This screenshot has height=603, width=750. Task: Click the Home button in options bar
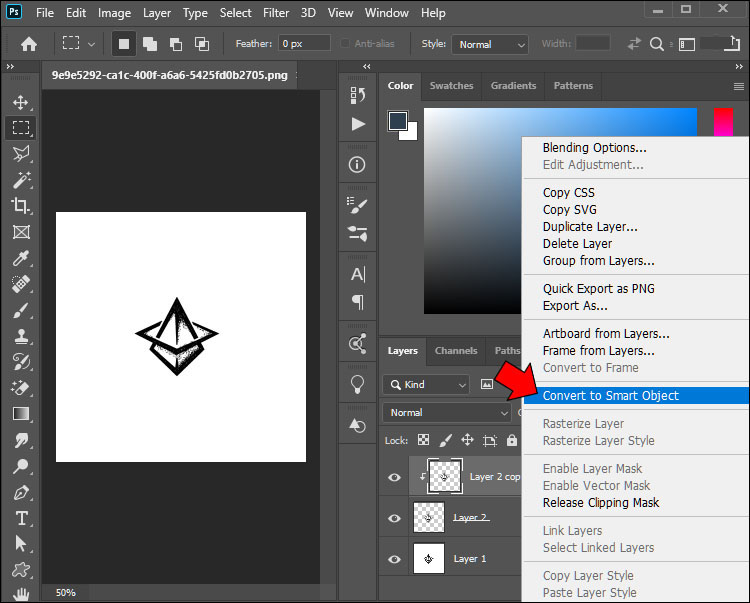[29, 44]
